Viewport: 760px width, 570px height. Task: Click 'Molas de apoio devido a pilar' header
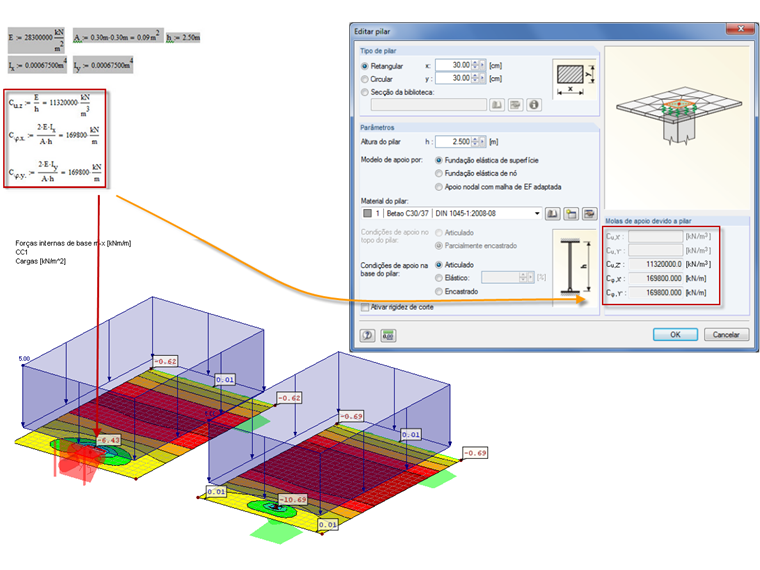[648, 221]
